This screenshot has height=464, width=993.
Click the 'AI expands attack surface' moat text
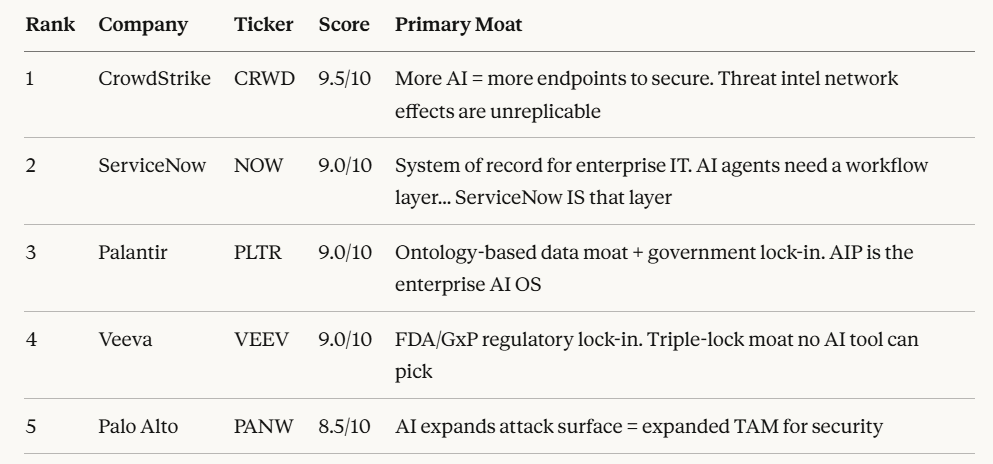[x=639, y=427]
